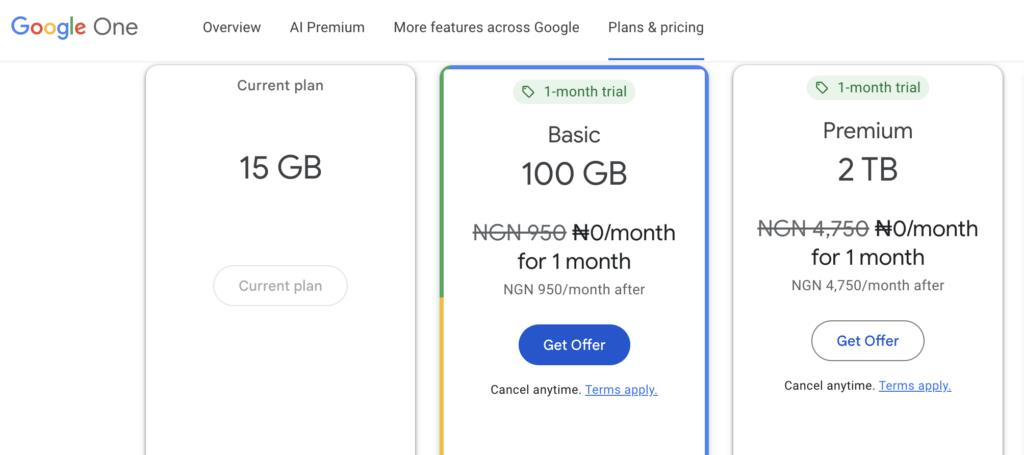Select the Premium plan title
This screenshot has height=455, width=1024.
pos(867,131)
